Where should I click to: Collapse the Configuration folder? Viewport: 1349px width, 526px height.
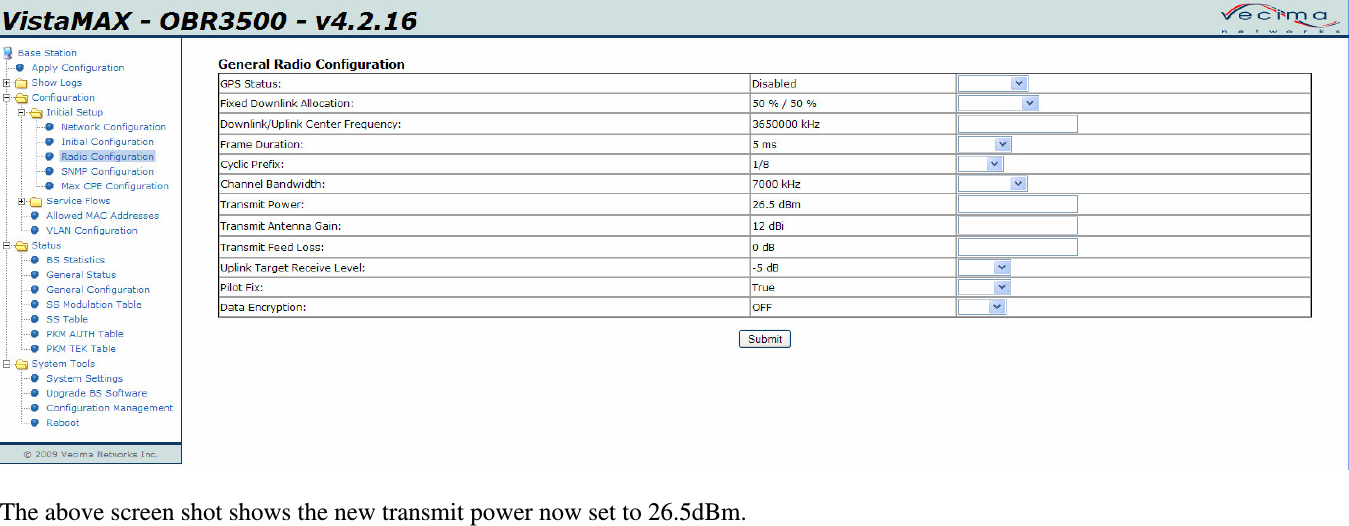(x=6, y=98)
